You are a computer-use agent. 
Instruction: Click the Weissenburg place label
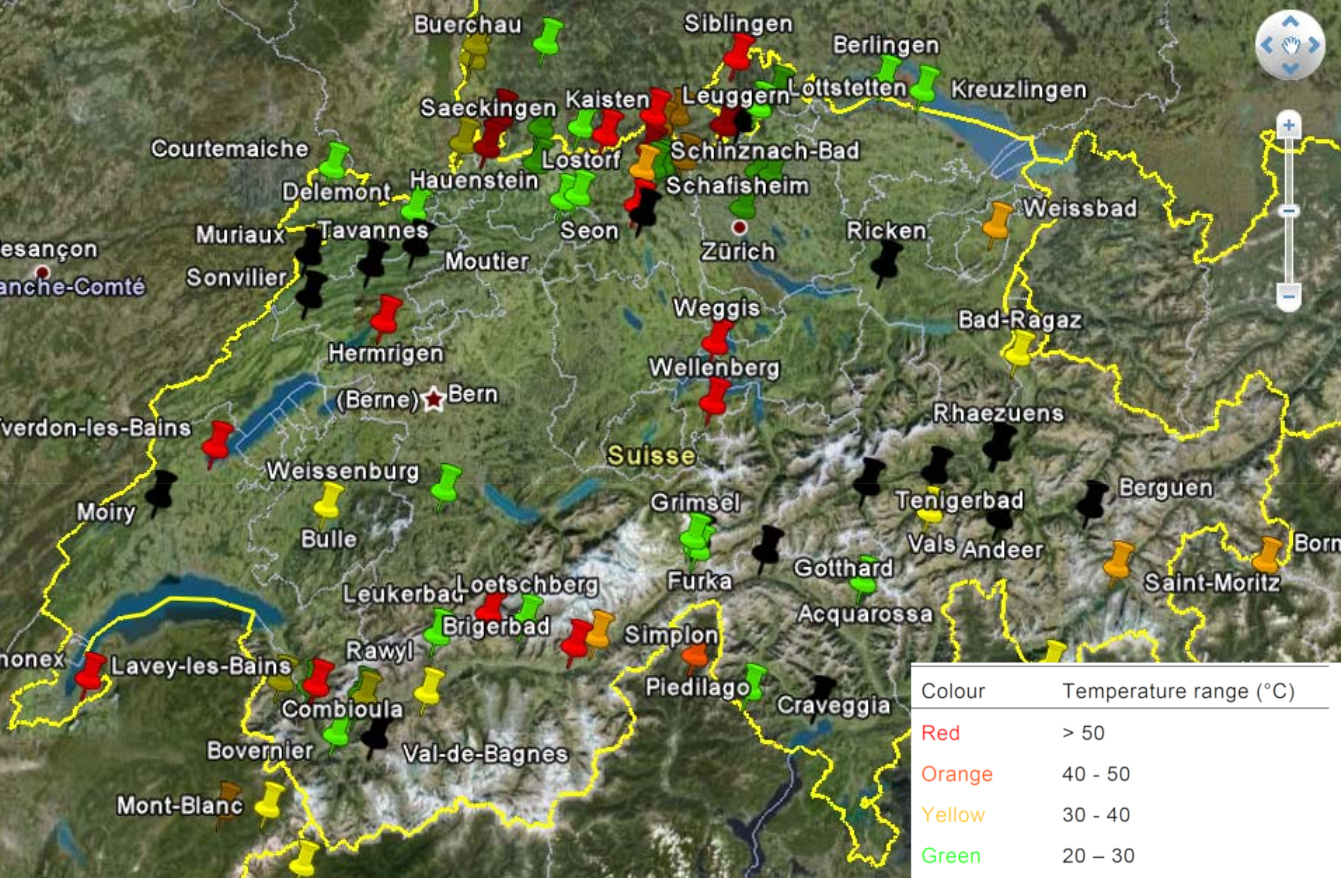(342, 471)
